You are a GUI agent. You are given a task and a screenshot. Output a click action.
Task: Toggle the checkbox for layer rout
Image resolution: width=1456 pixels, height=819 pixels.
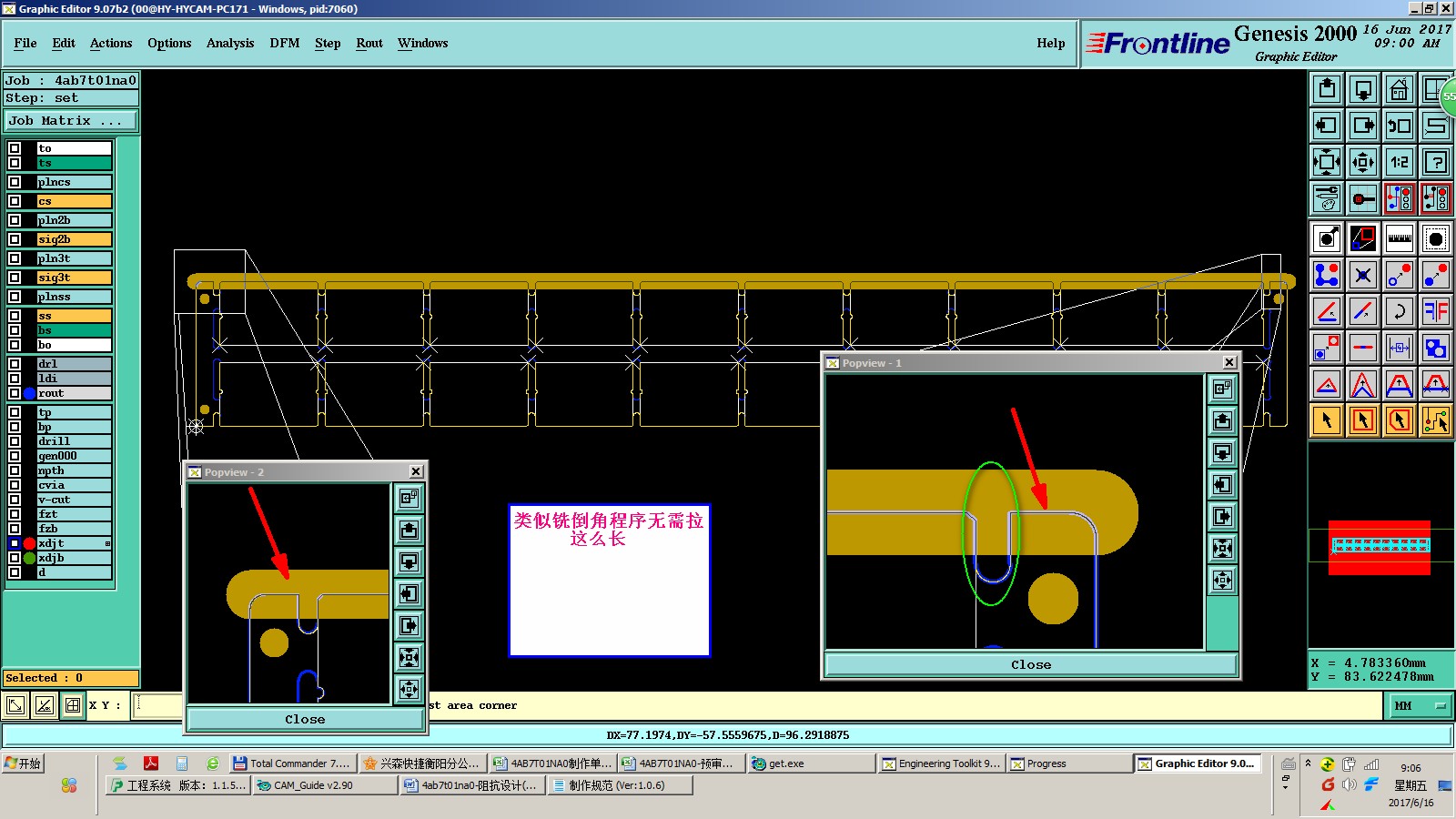pos(15,393)
